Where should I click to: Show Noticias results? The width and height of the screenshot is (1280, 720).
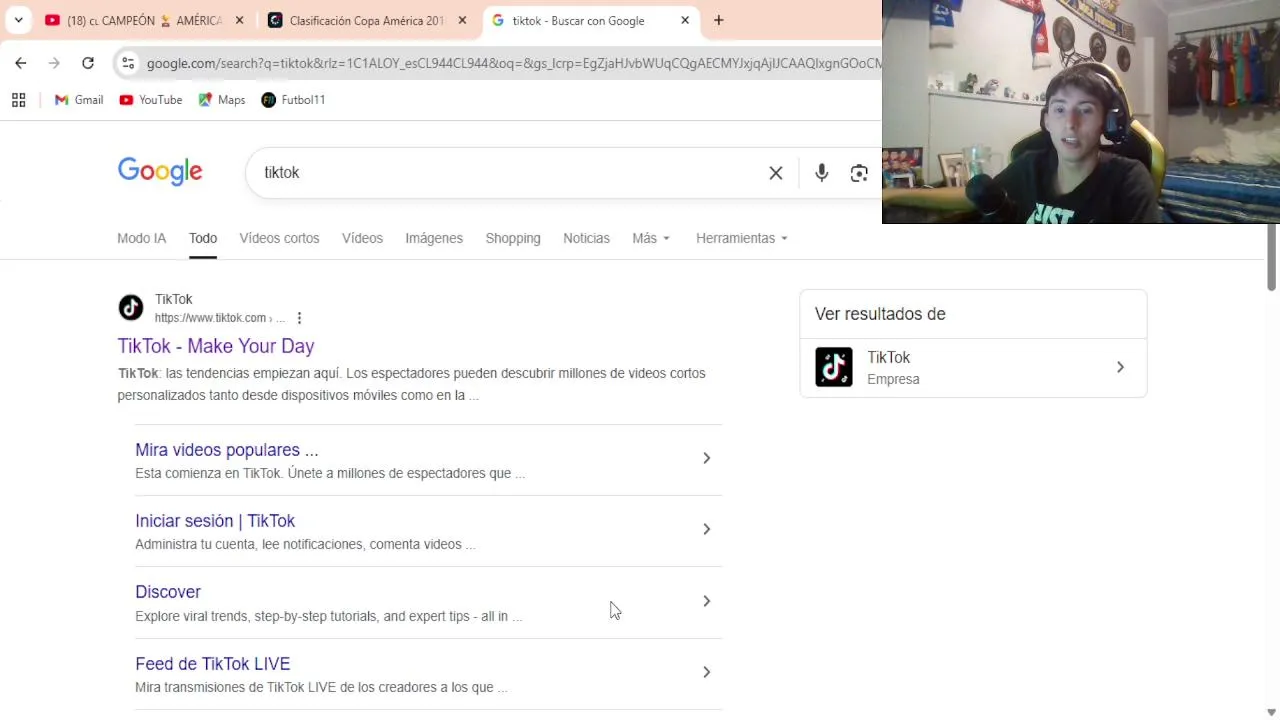(x=586, y=238)
